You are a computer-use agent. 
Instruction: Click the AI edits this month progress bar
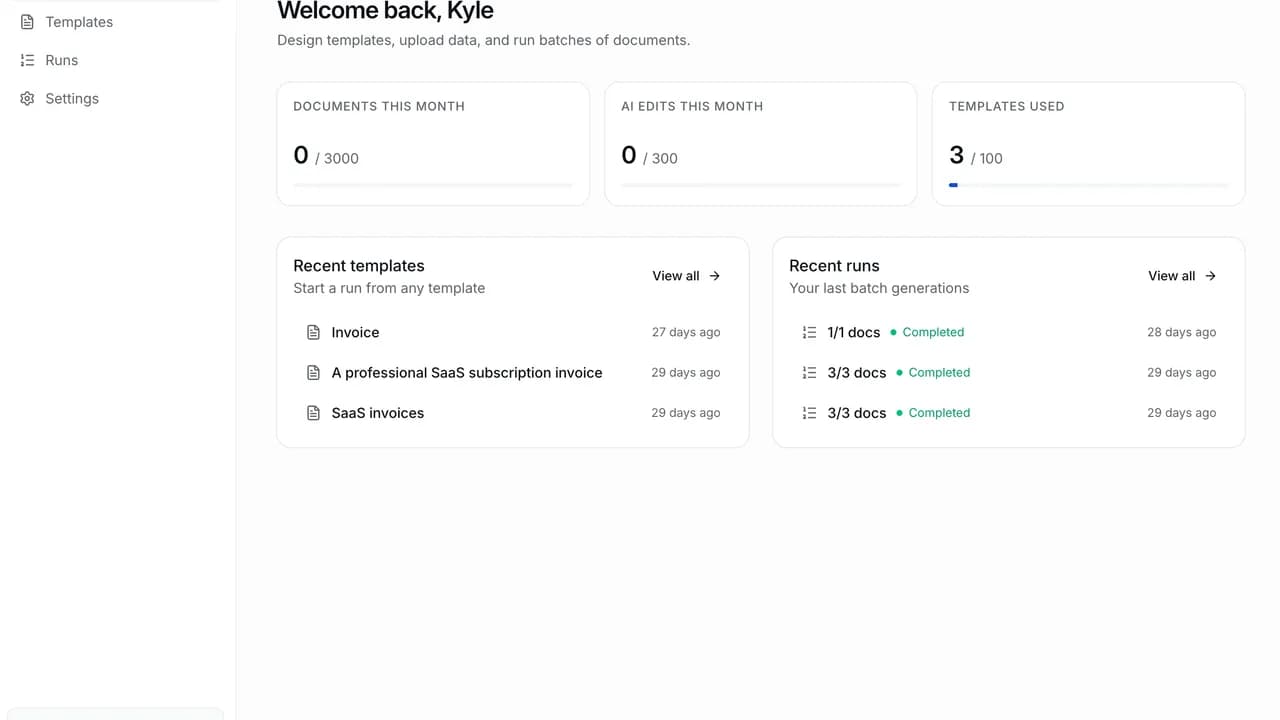761,185
